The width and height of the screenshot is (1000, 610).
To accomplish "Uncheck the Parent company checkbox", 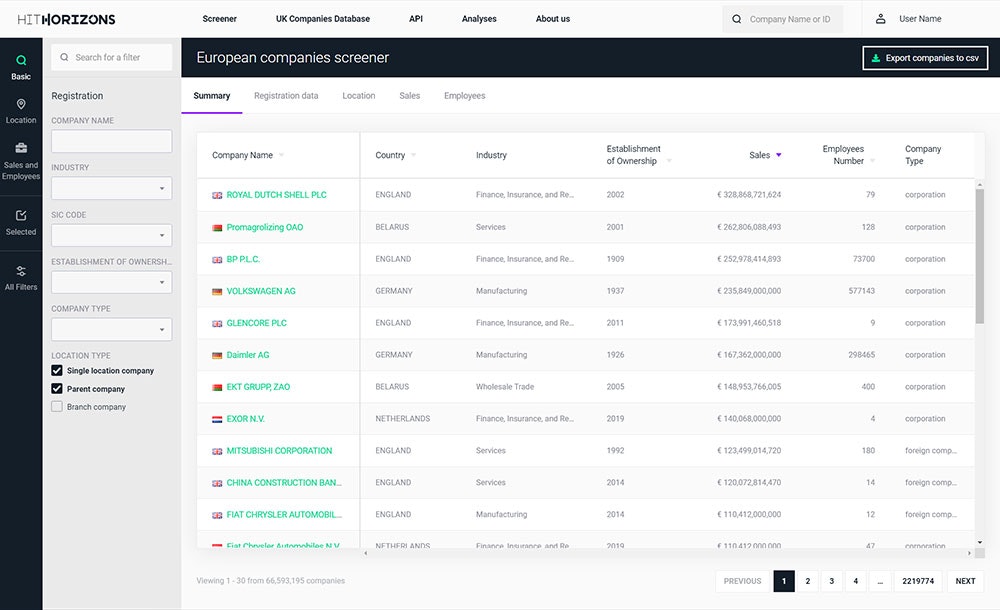I will point(57,389).
